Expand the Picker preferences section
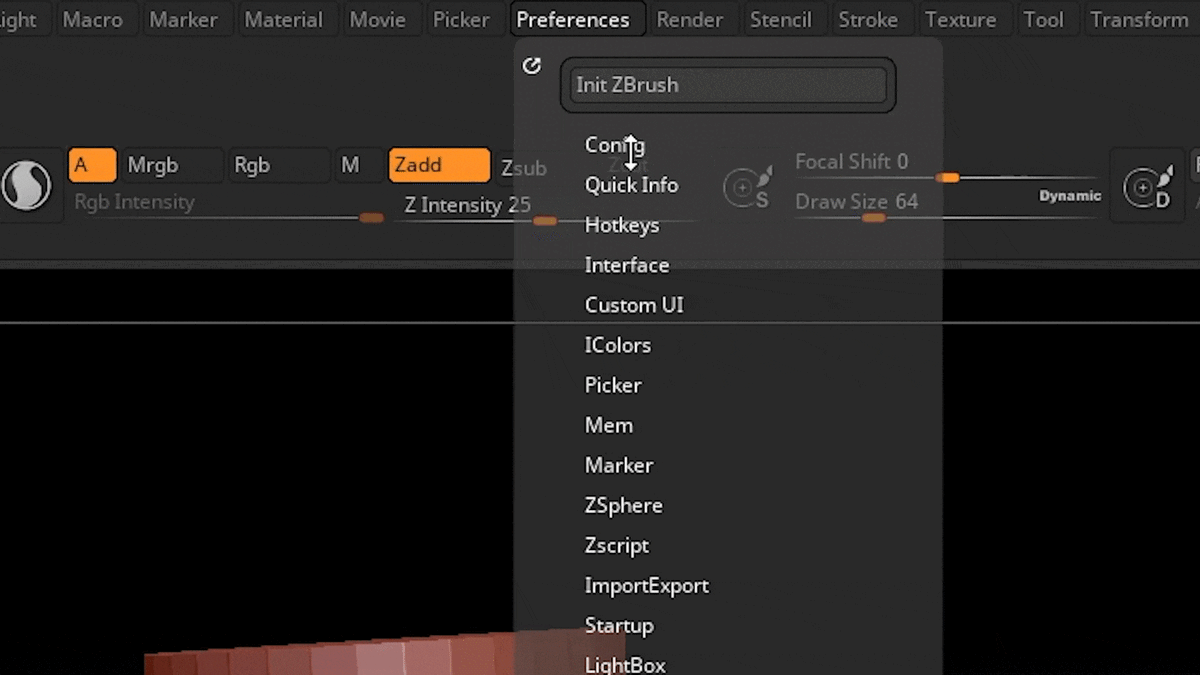This screenshot has height=675, width=1200. click(613, 385)
